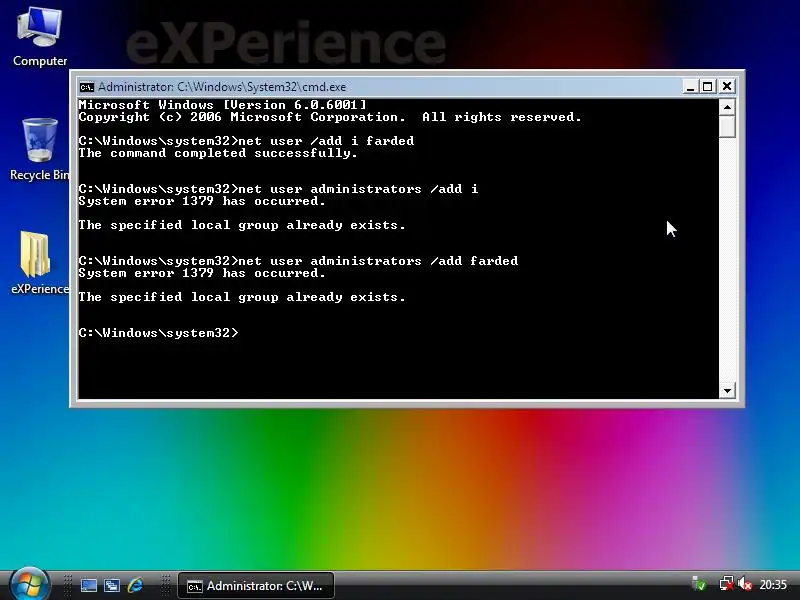
Task: Click 'The command completed successfully.' line
Action: 218,153
